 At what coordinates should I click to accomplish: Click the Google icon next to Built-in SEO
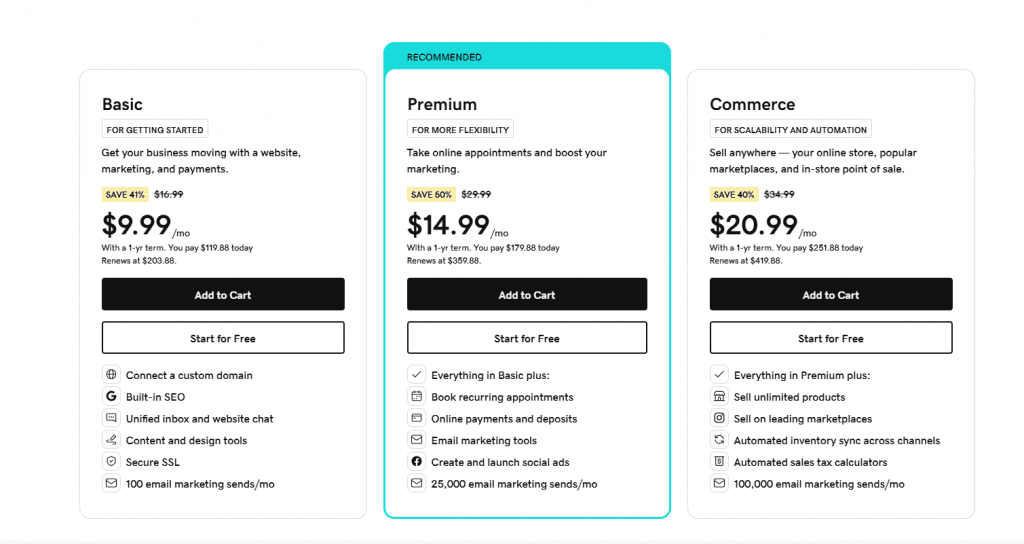click(111, 396)
